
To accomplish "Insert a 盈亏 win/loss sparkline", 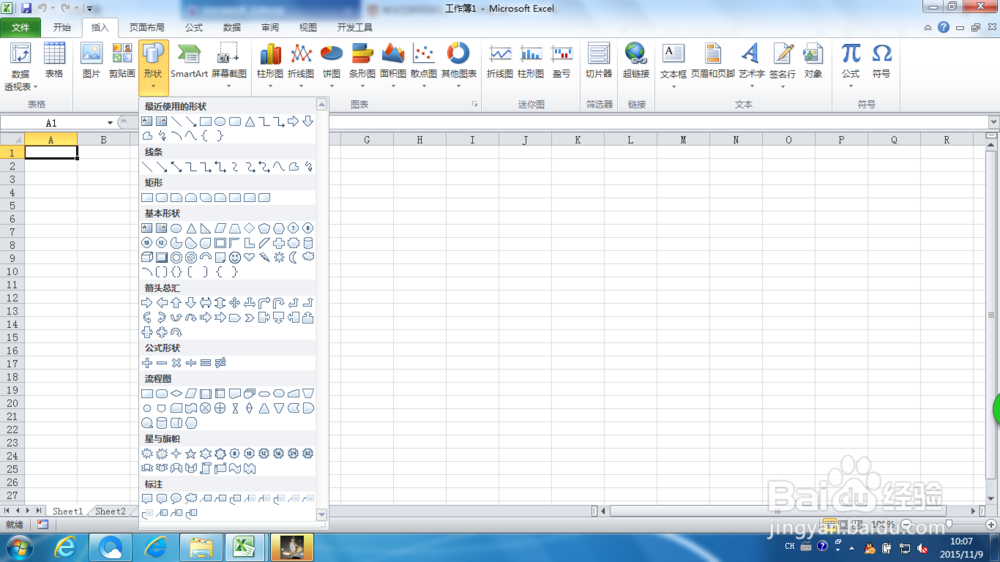I will [561, 61].
